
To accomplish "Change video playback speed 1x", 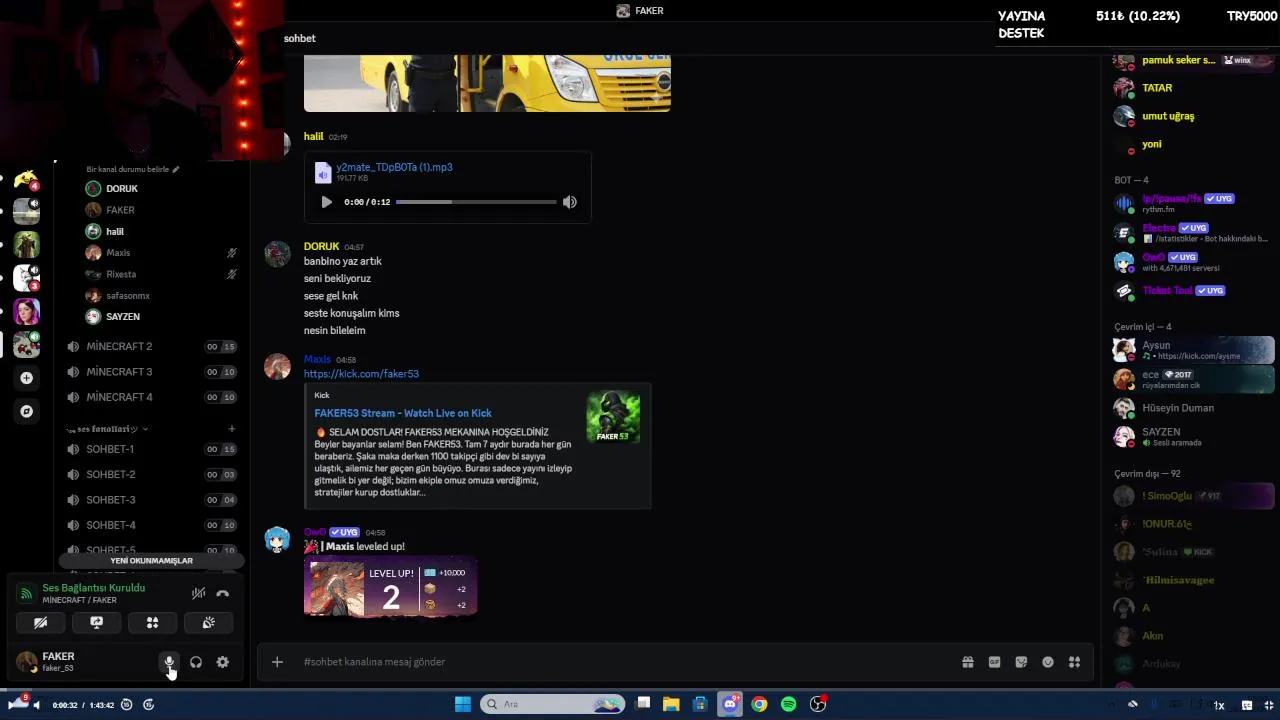I will pyautogui.click(x=1219, y=705).
